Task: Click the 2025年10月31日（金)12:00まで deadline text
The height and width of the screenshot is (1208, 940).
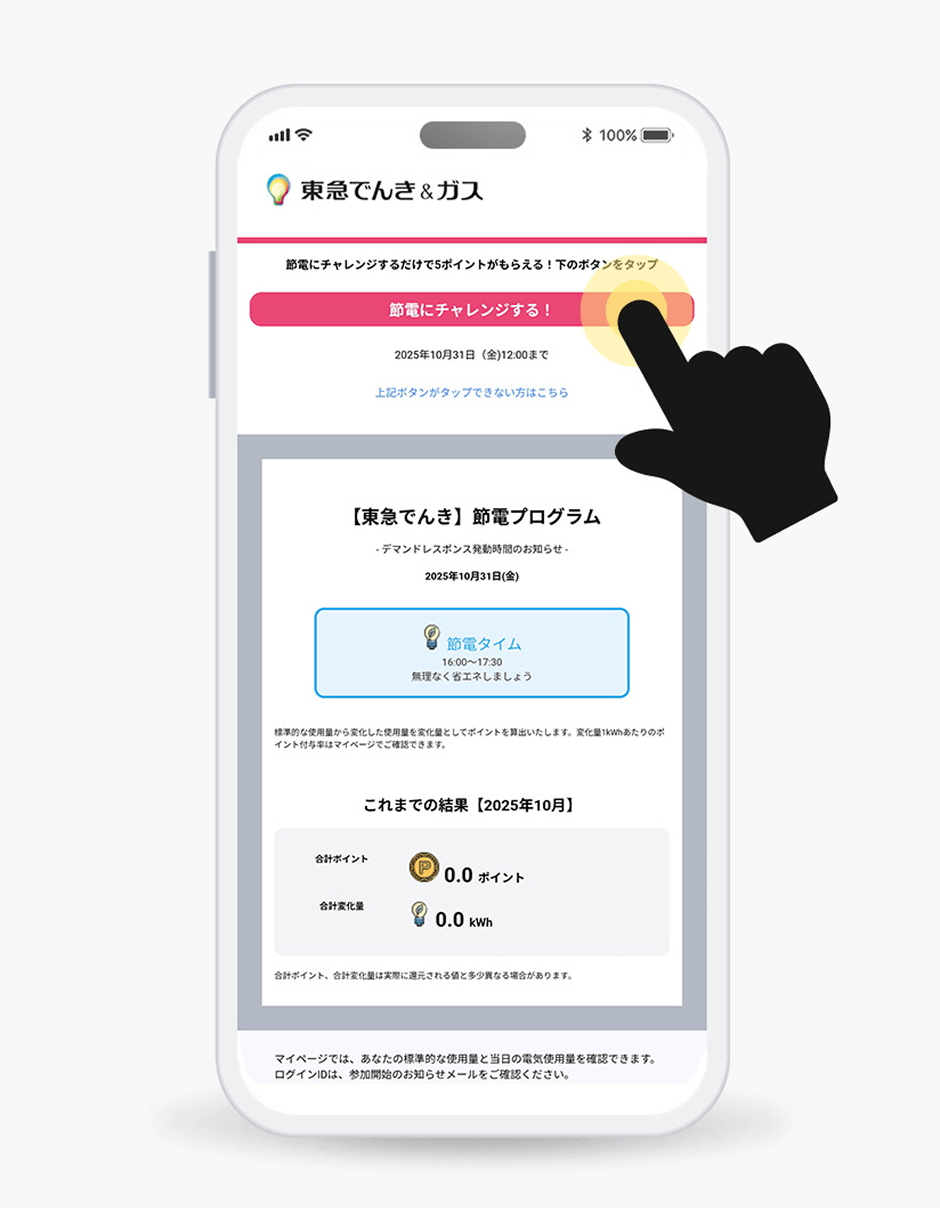Action: click(x=471, y=355)
